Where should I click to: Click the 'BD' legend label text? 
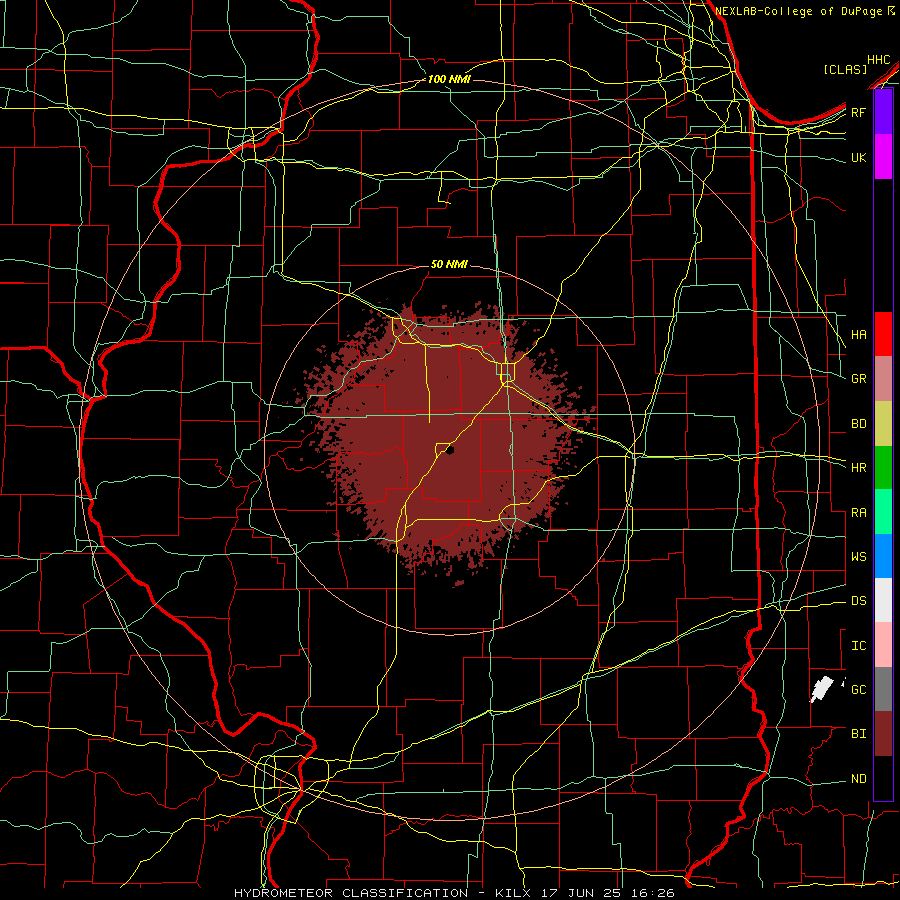click(x=859, y=424)
